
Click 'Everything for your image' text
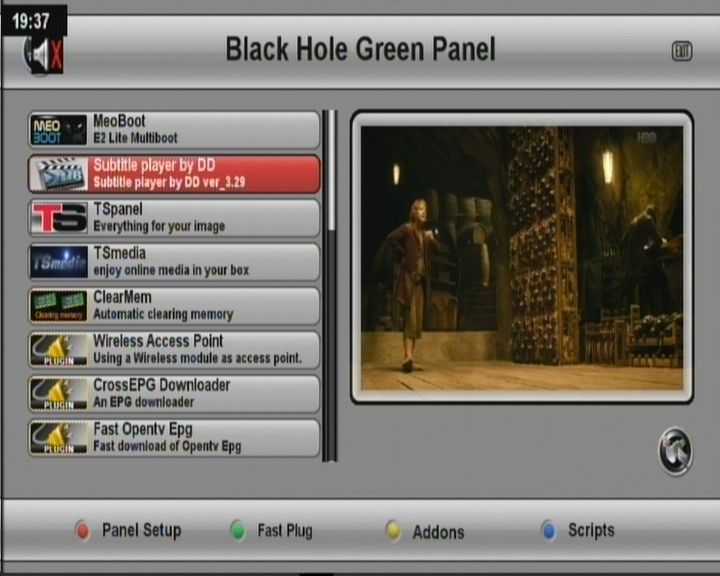pos(159,226)
